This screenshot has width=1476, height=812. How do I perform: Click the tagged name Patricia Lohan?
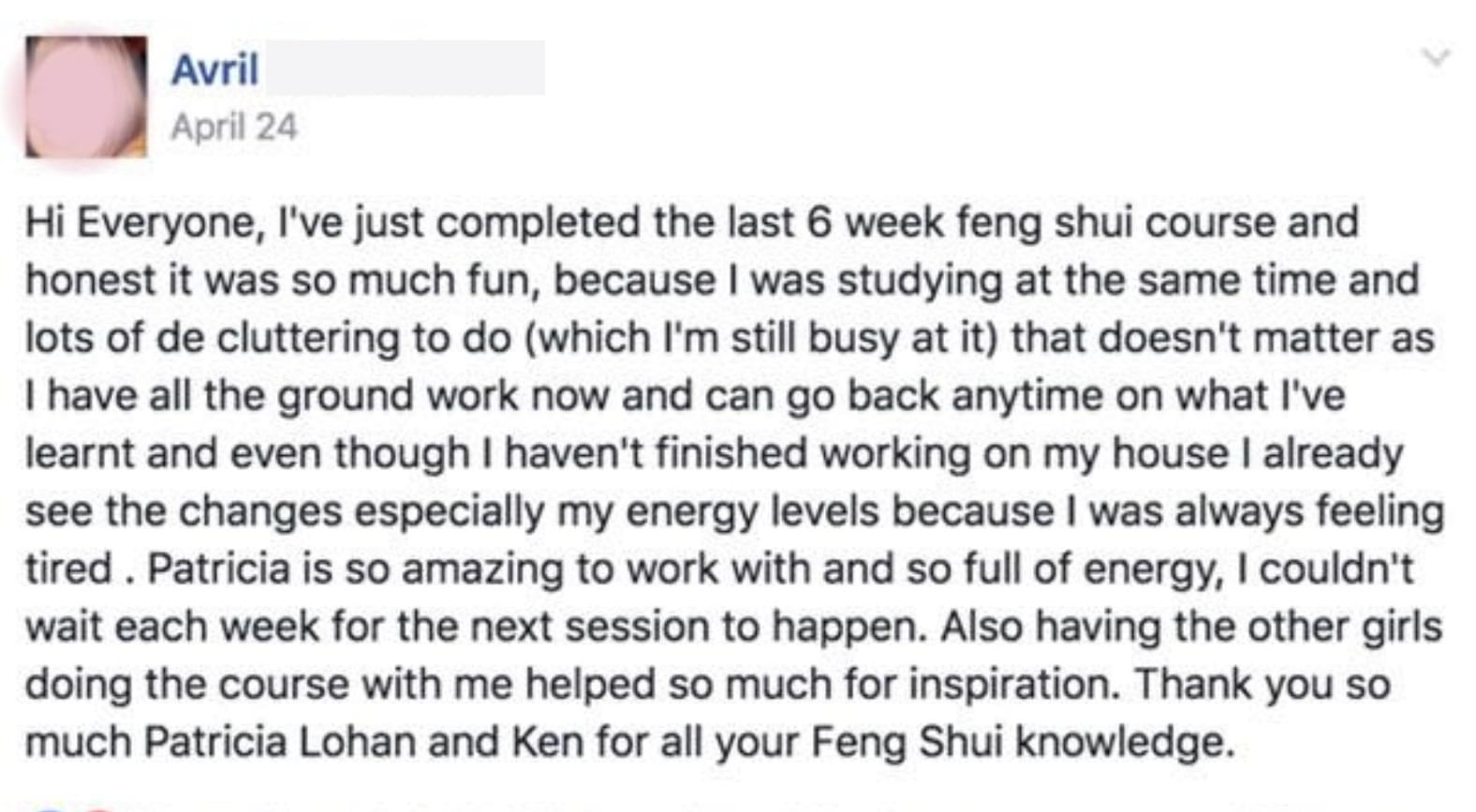280,742
